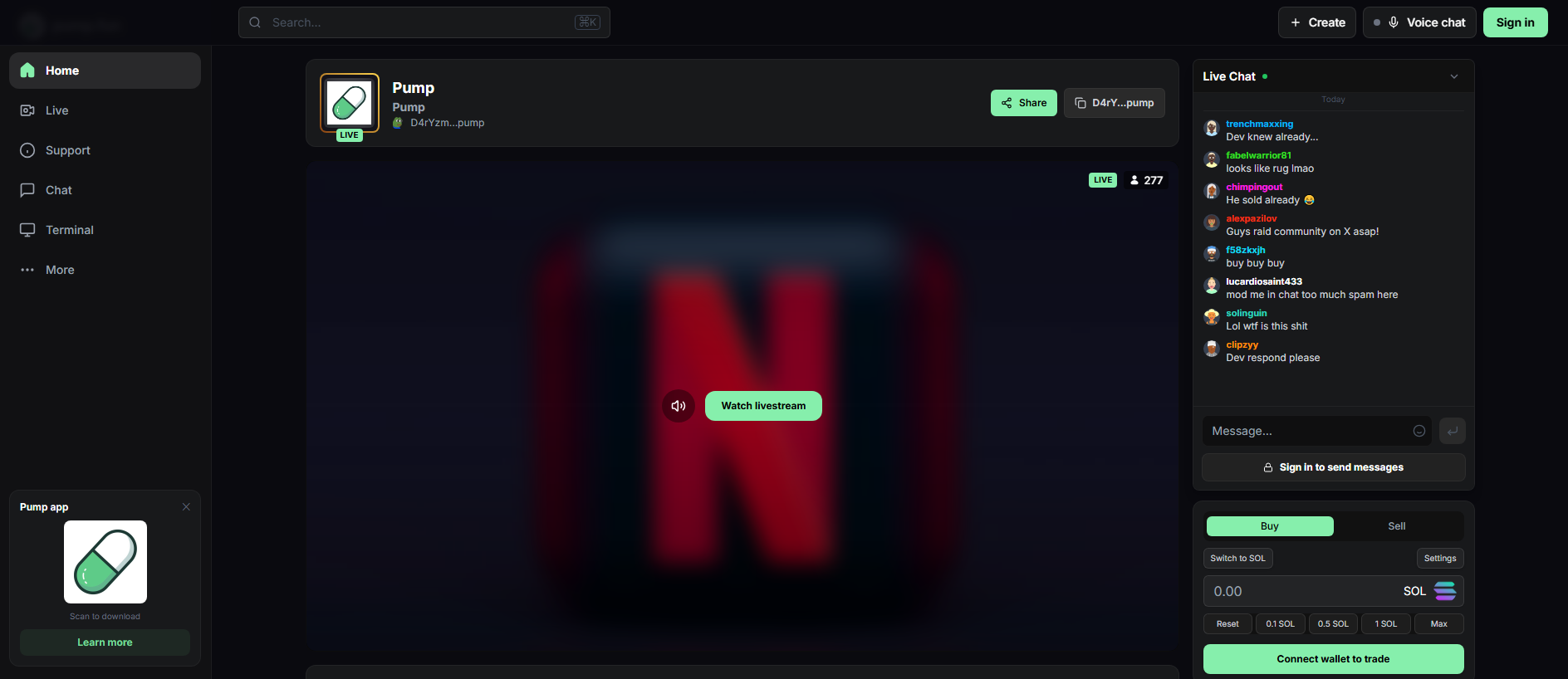Click Watch livestream
Screen dimensions: 1568x679
click(763, 406)
